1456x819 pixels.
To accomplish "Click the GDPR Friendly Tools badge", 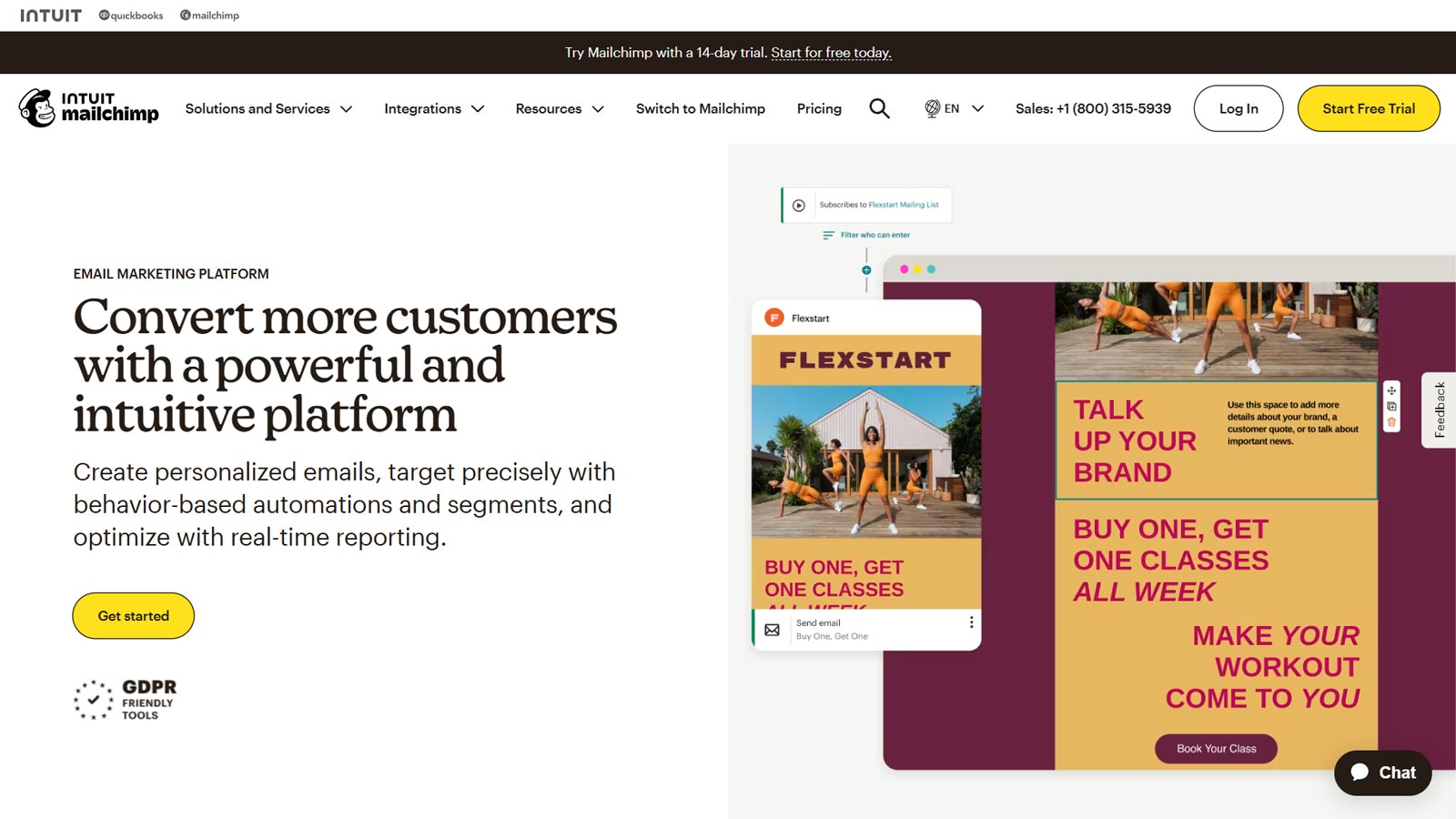I will pos(126,700).
